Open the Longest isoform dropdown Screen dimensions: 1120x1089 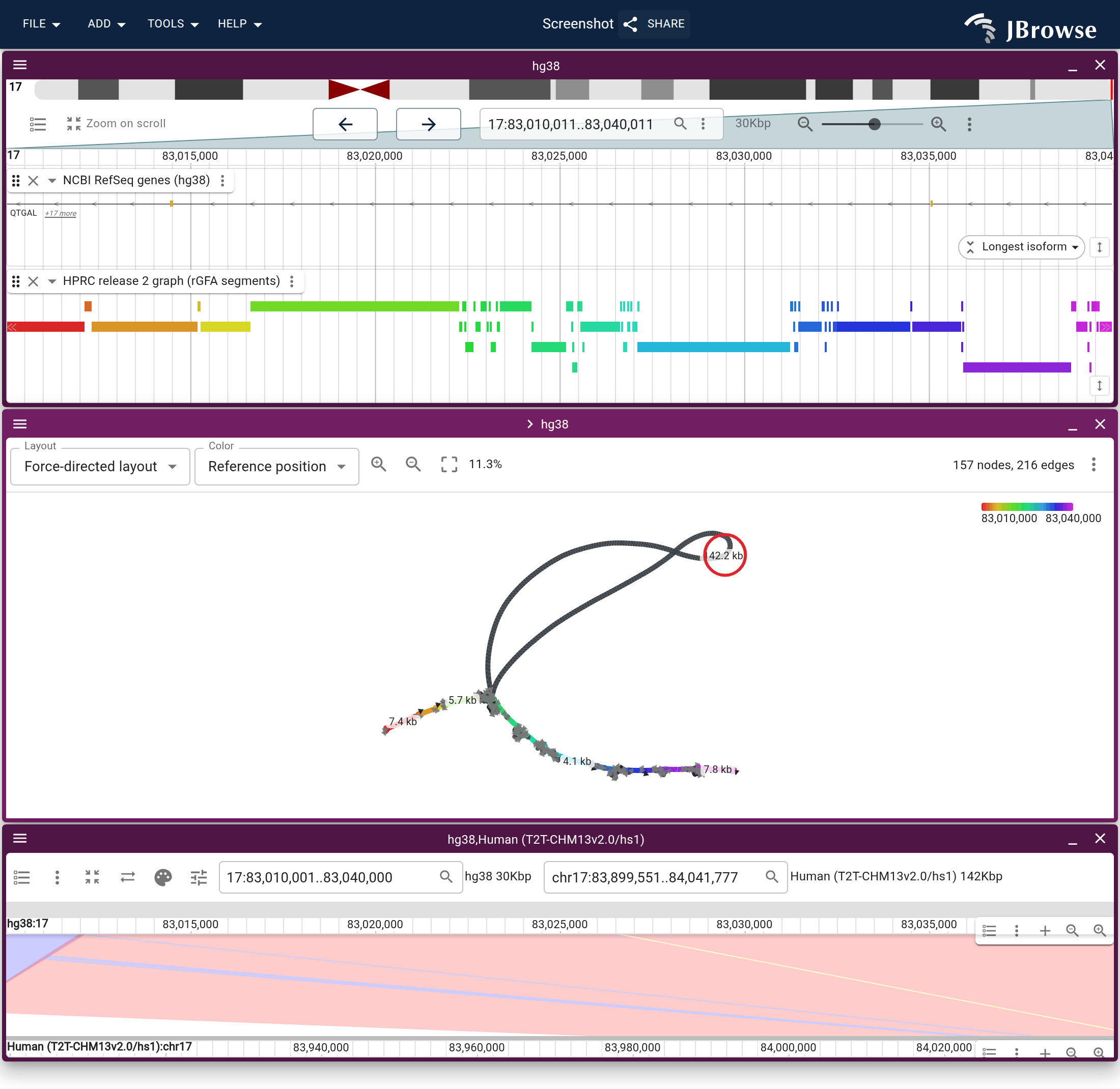pos(1022,247)
